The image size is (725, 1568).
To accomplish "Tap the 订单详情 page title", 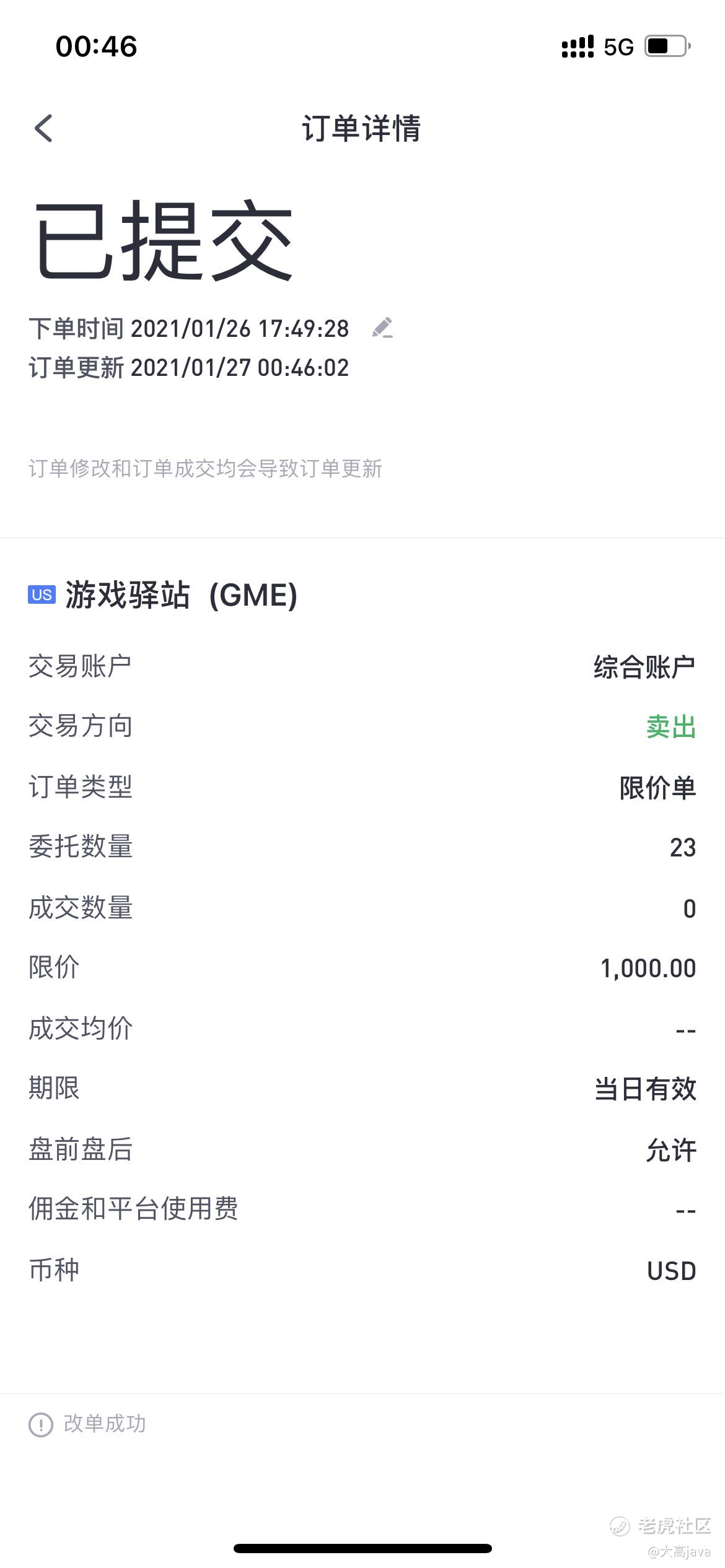I will (x=362, y=129).
